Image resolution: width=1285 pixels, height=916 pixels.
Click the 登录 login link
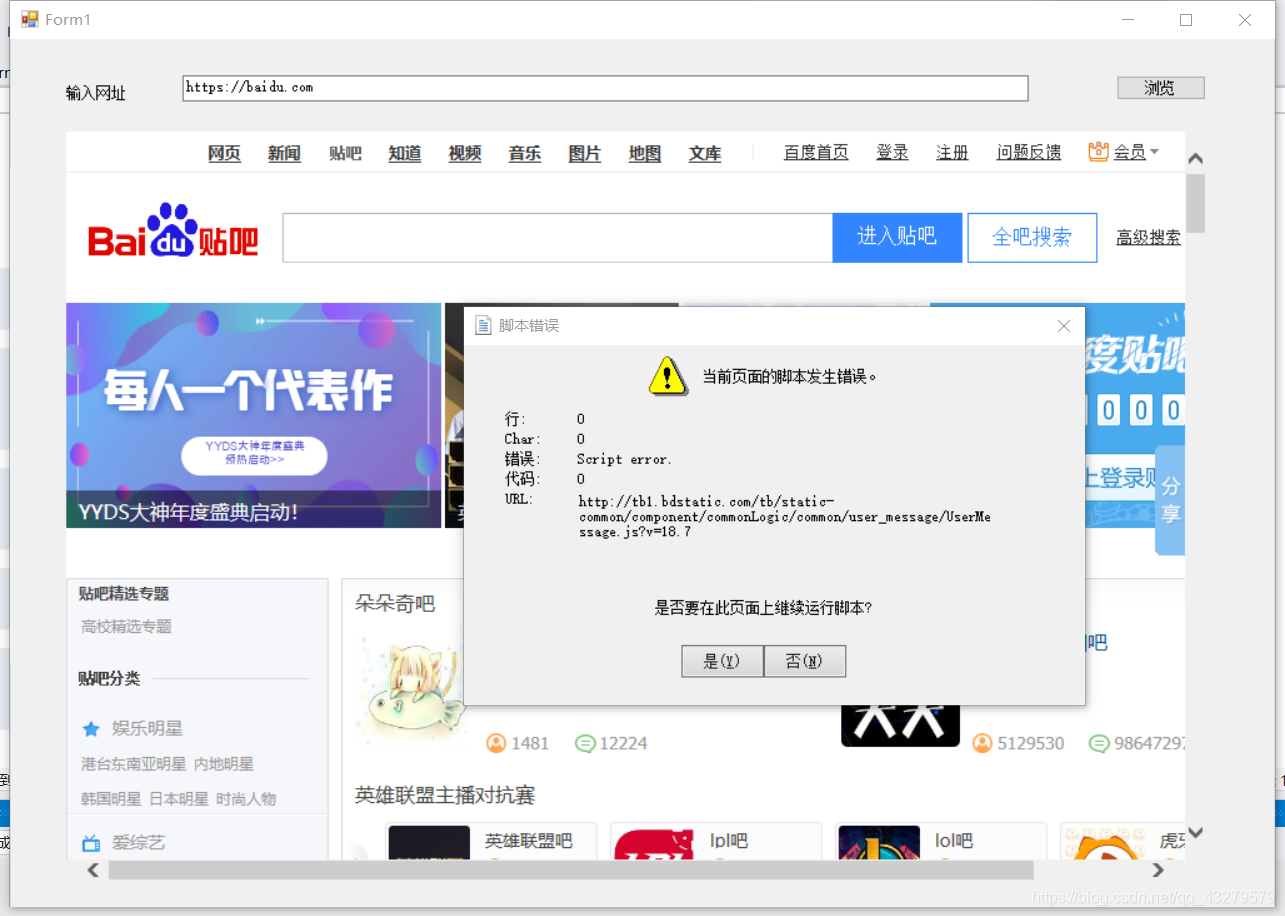892,152
